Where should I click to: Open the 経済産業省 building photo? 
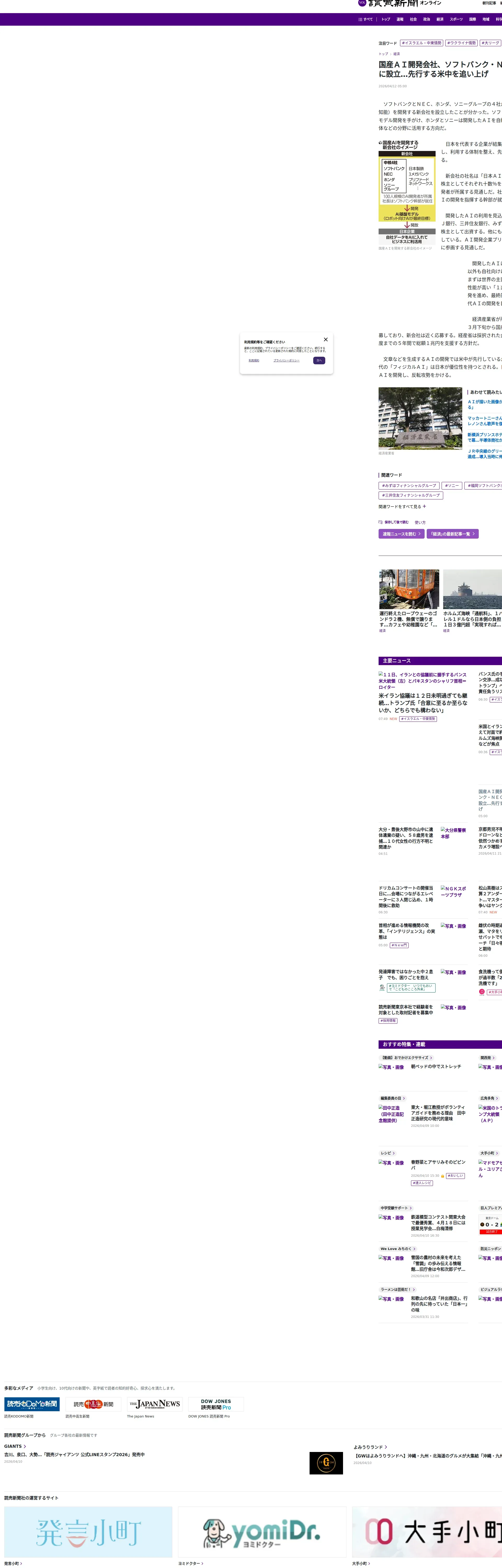420,418
